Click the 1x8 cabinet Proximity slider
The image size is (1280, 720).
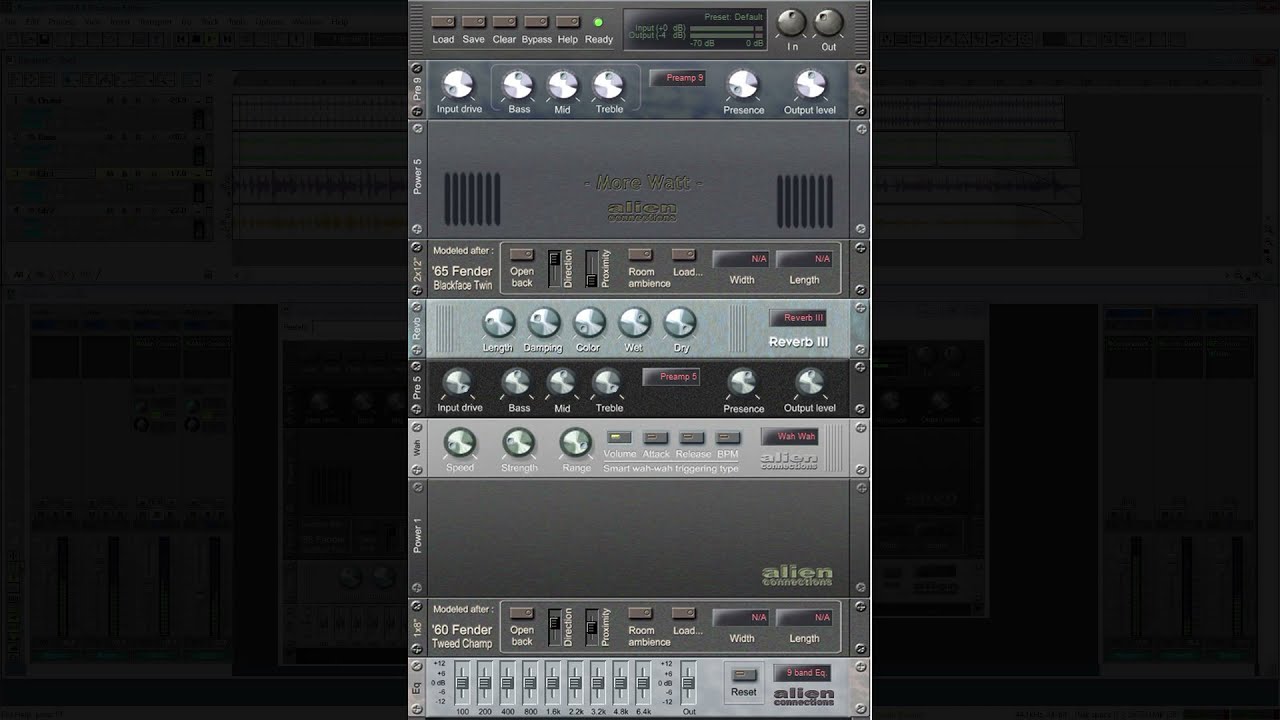click(x=591, y=627)
